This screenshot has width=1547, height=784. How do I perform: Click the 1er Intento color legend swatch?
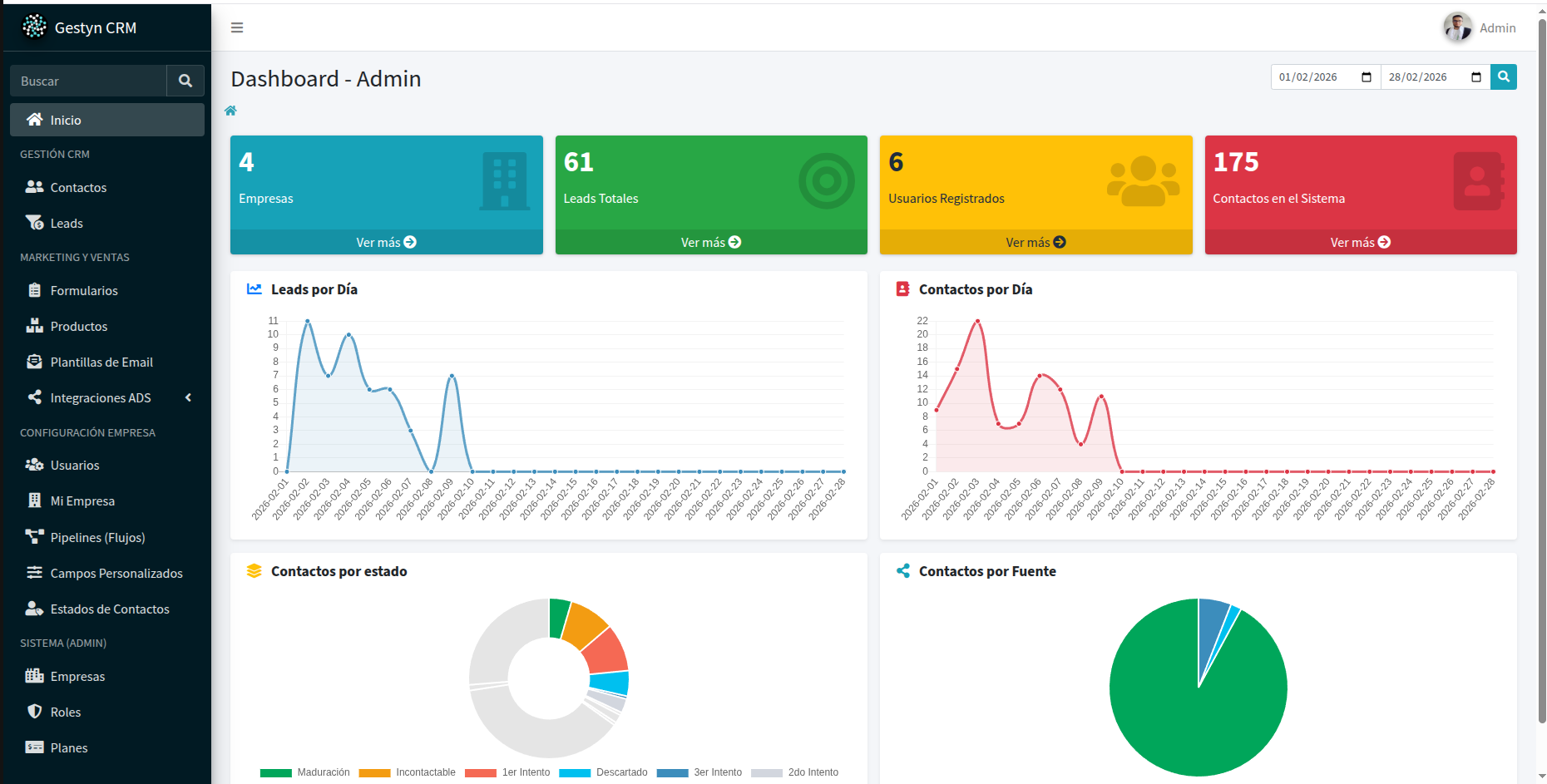(x=481, y=772)
